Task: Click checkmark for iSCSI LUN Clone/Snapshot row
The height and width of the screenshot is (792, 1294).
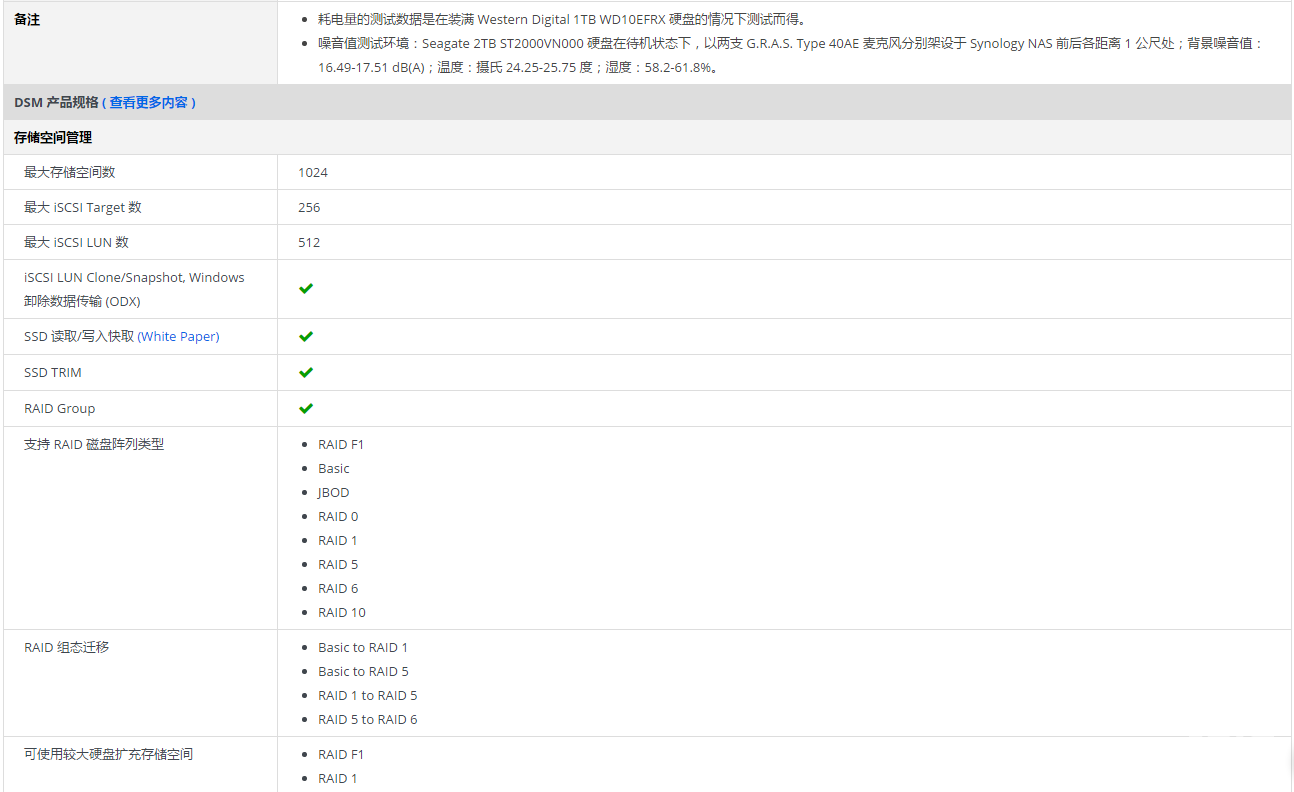Action: (306, 288)
